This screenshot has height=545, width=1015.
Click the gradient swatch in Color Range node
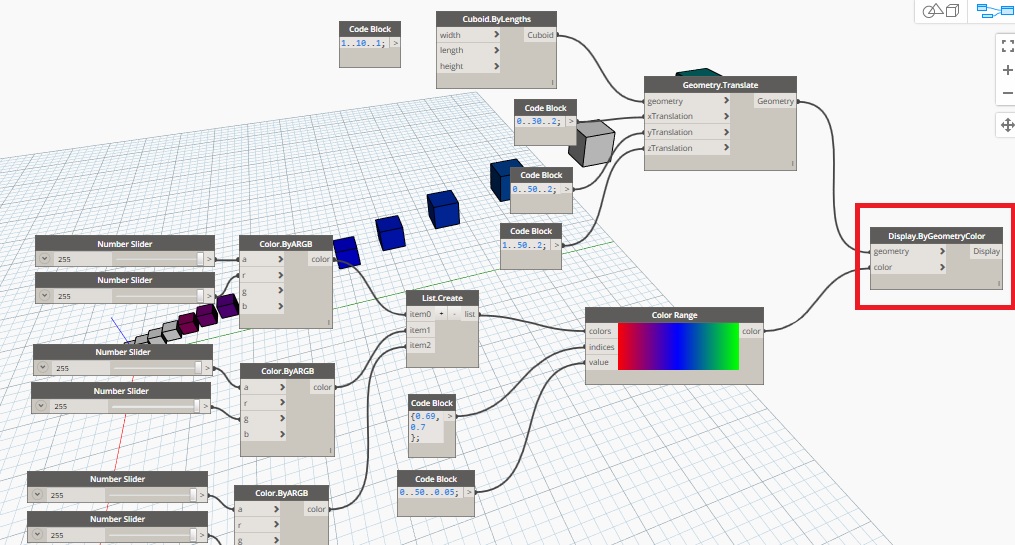tap(677, 346)
